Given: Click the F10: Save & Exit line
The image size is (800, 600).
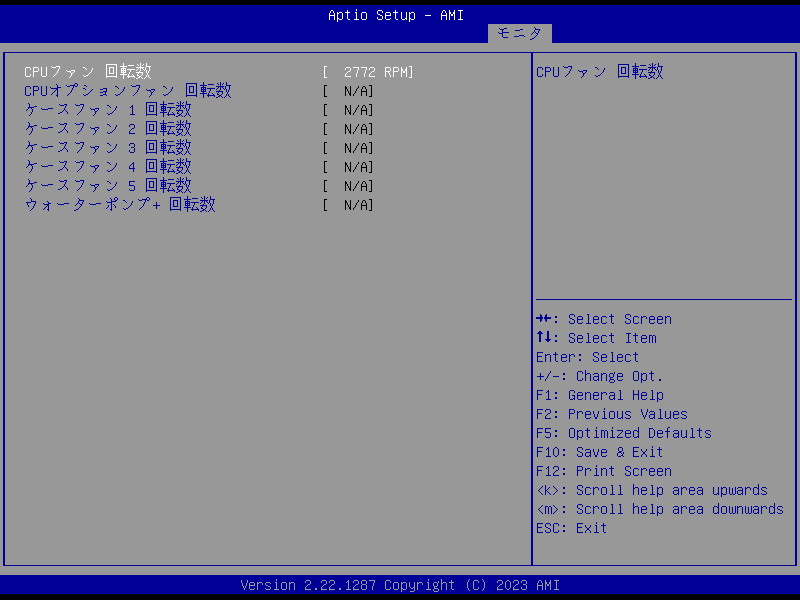Looking at the screenshot, I should tap(599, 452).
